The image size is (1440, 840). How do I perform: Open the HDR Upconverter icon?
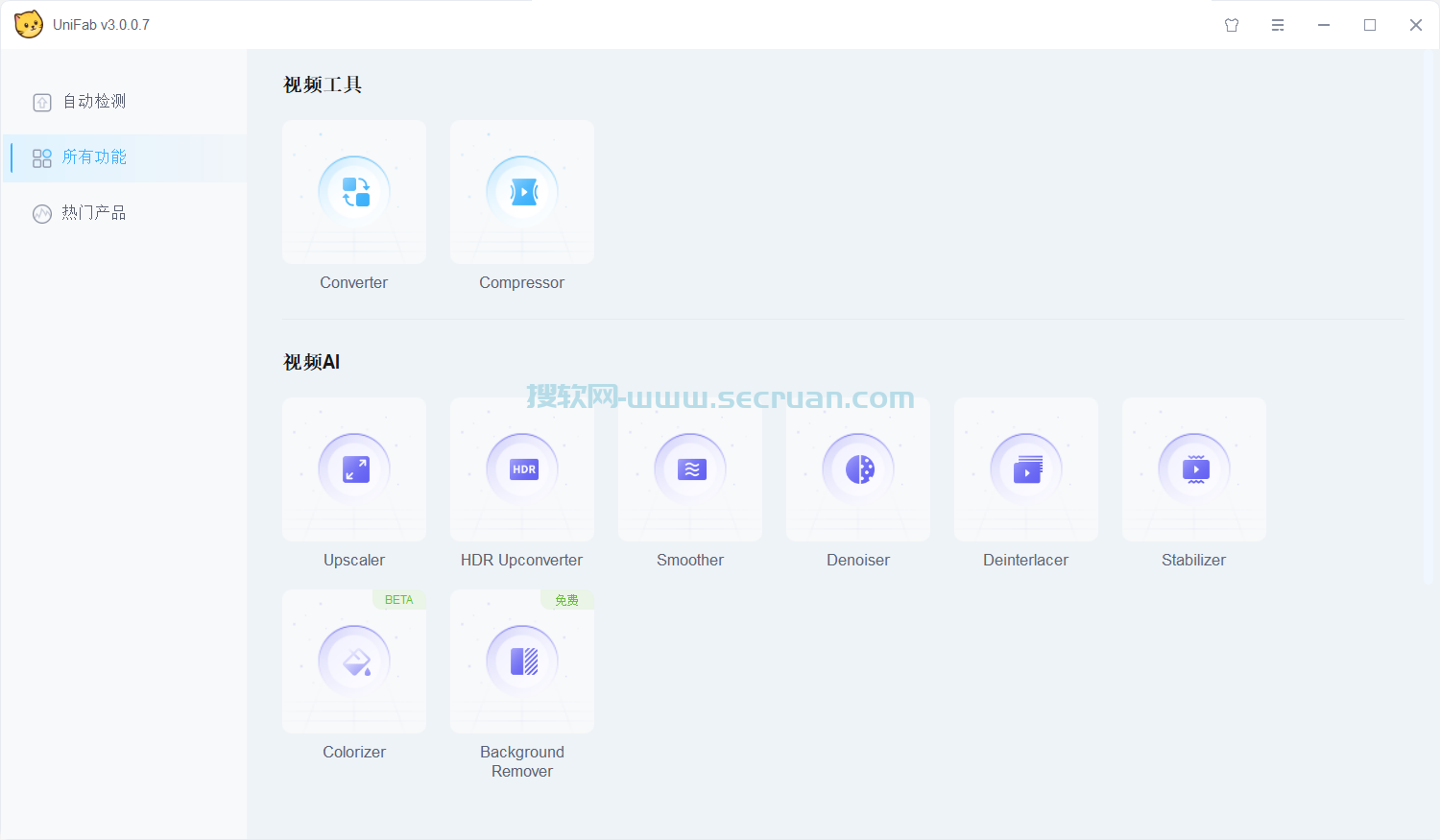522,469
